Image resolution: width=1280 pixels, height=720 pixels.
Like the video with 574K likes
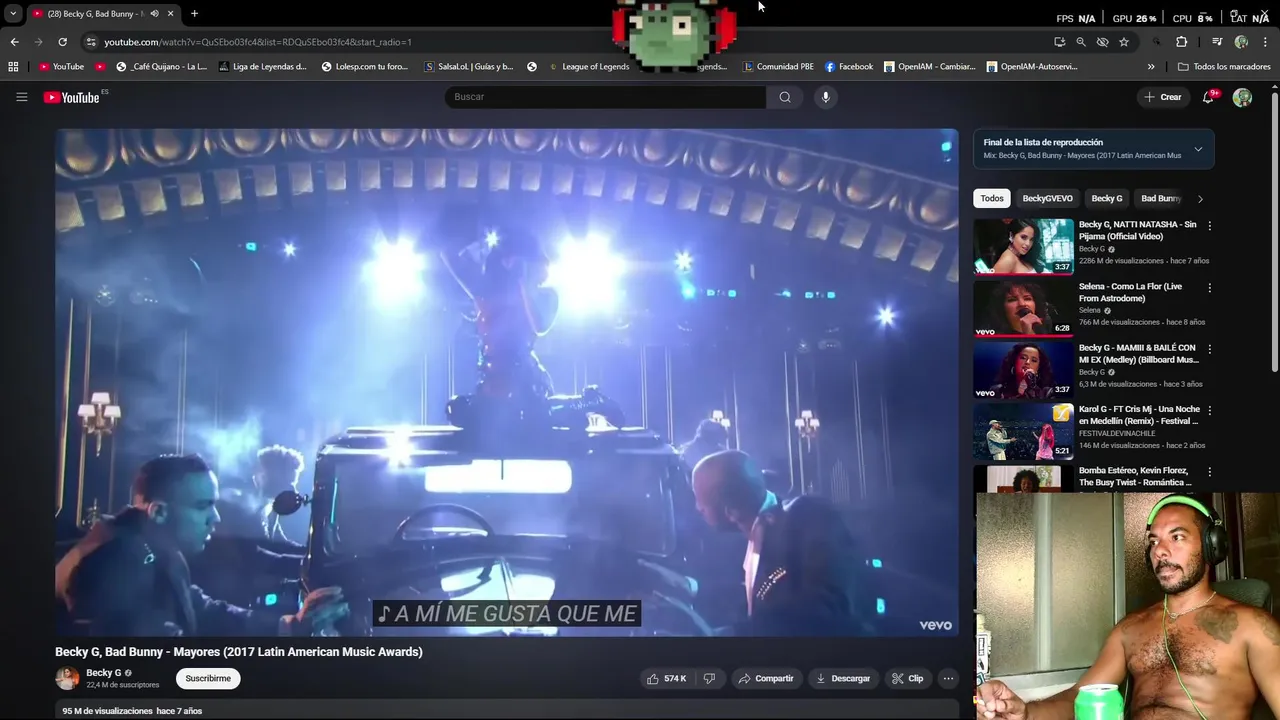[x=666, y=678]
